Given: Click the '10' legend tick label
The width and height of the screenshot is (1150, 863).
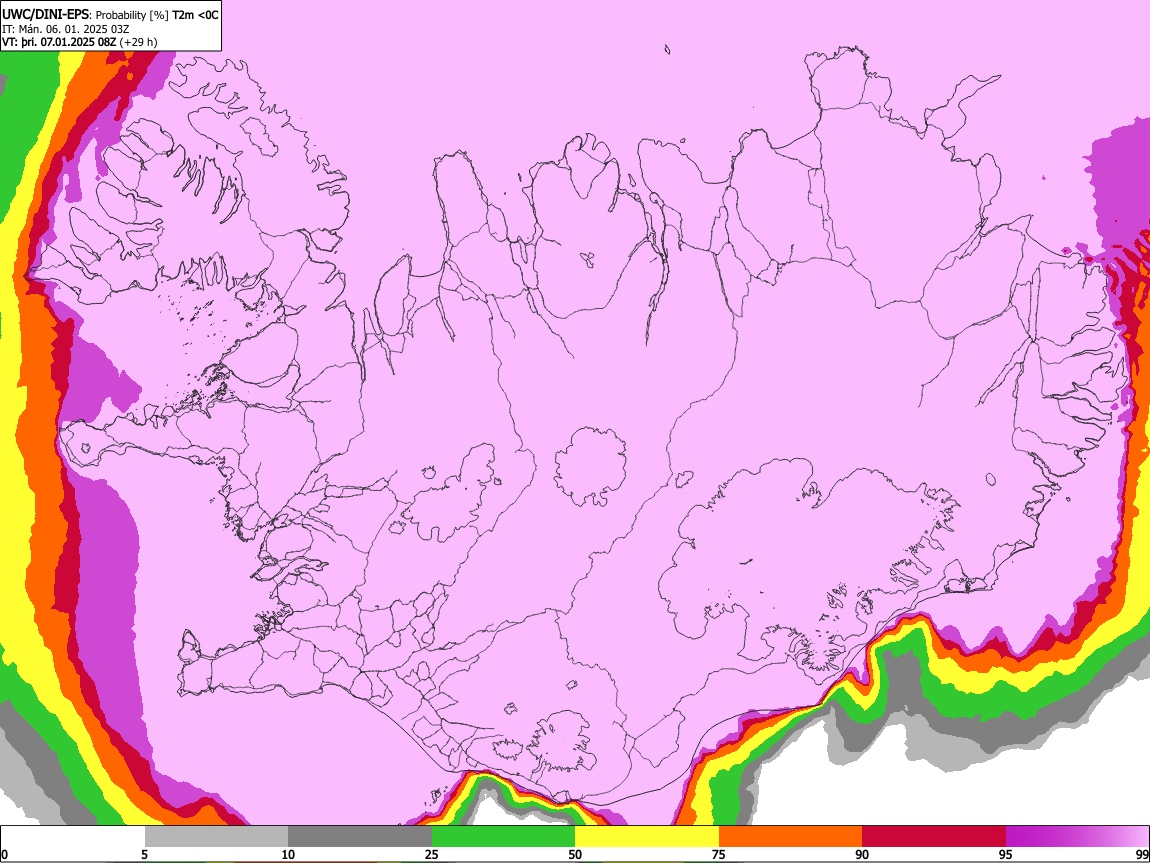Looking at the screenshot, I should pyautogui.click(x=288, y=855).
